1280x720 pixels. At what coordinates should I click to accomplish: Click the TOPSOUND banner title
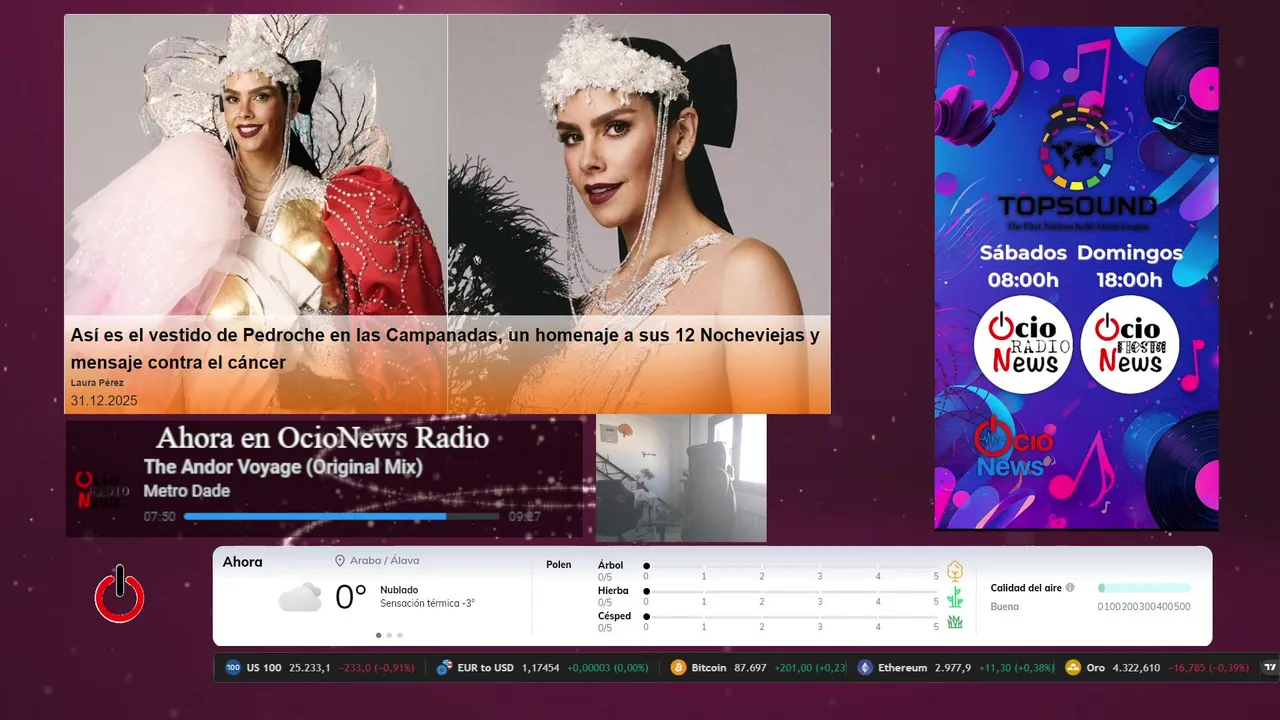coord(1077,208)
